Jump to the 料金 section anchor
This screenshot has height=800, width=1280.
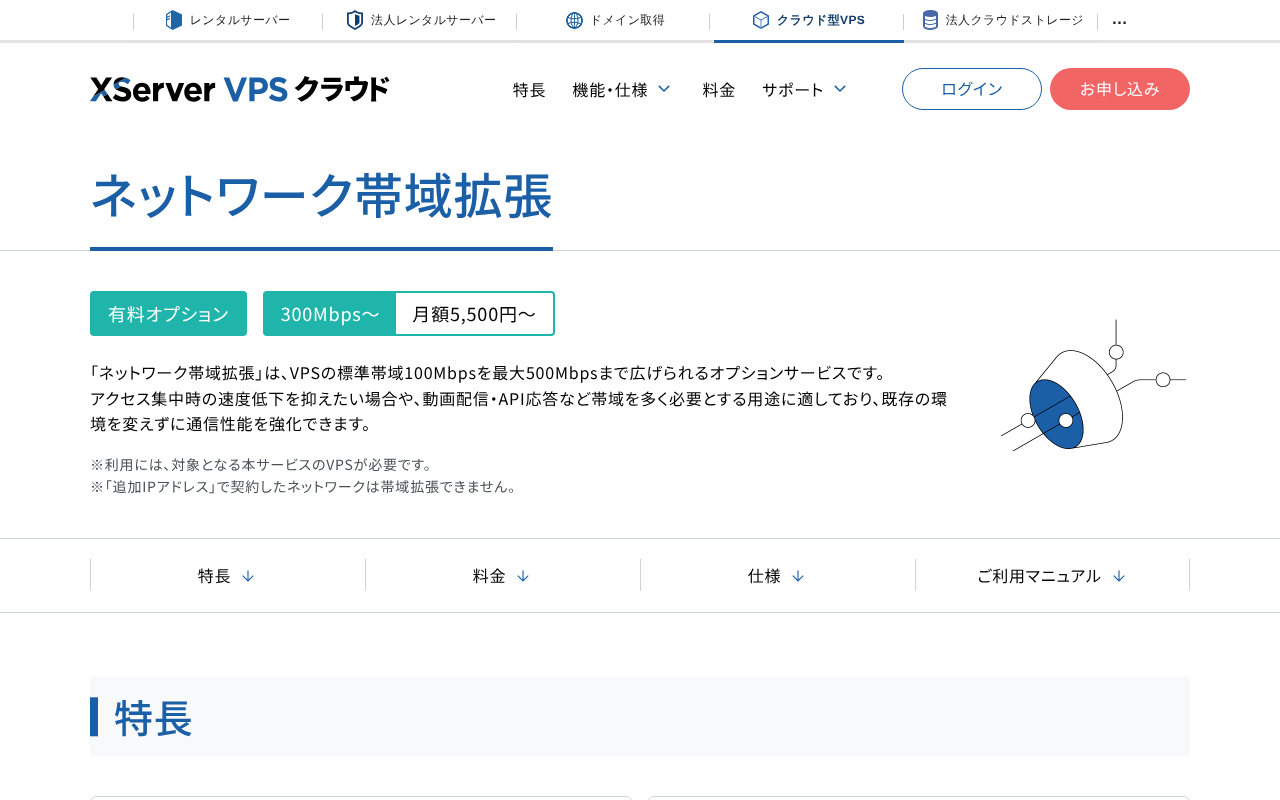[x=503, y=576]
